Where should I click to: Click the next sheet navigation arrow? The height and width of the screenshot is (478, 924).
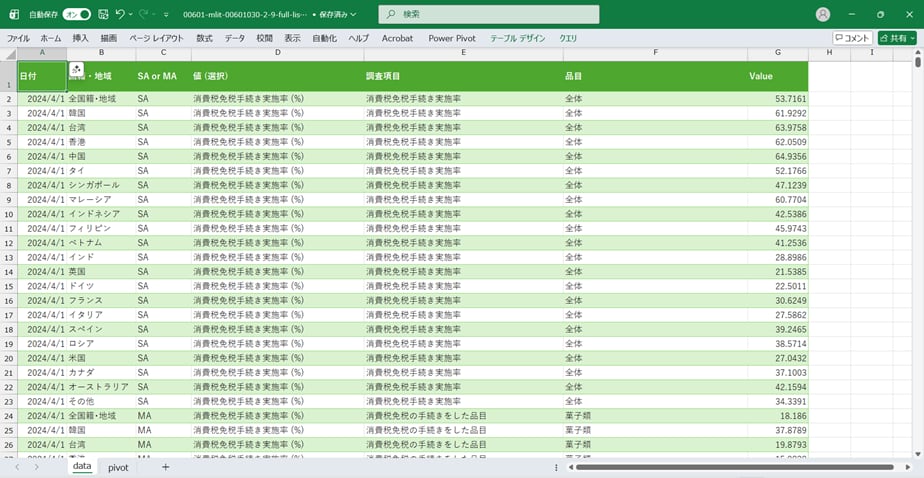[x=37, y=467]
